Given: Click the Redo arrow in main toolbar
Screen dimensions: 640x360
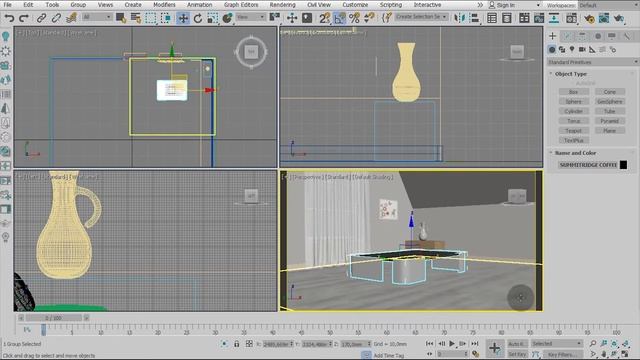Looking at the screenshot, I should click(24, 18).
